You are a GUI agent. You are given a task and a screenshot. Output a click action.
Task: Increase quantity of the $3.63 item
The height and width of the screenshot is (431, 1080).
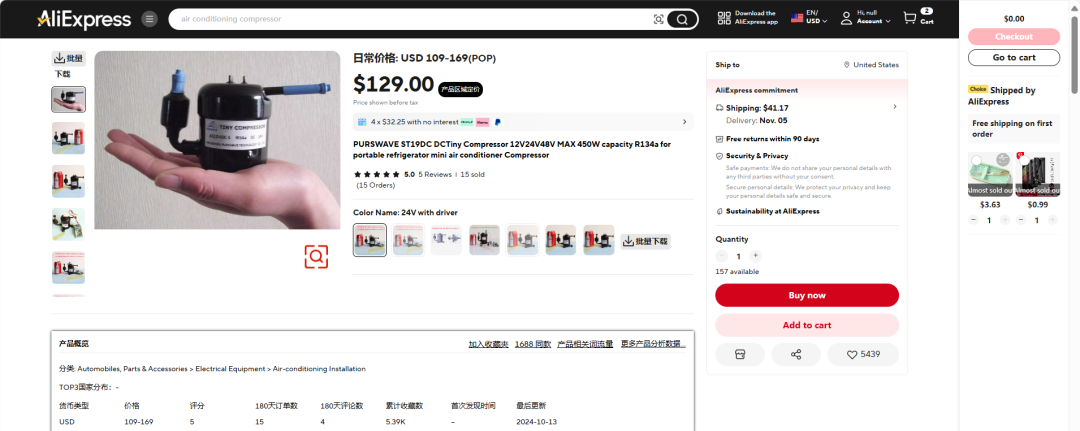pyautogui.click(x=1005, y=220)
